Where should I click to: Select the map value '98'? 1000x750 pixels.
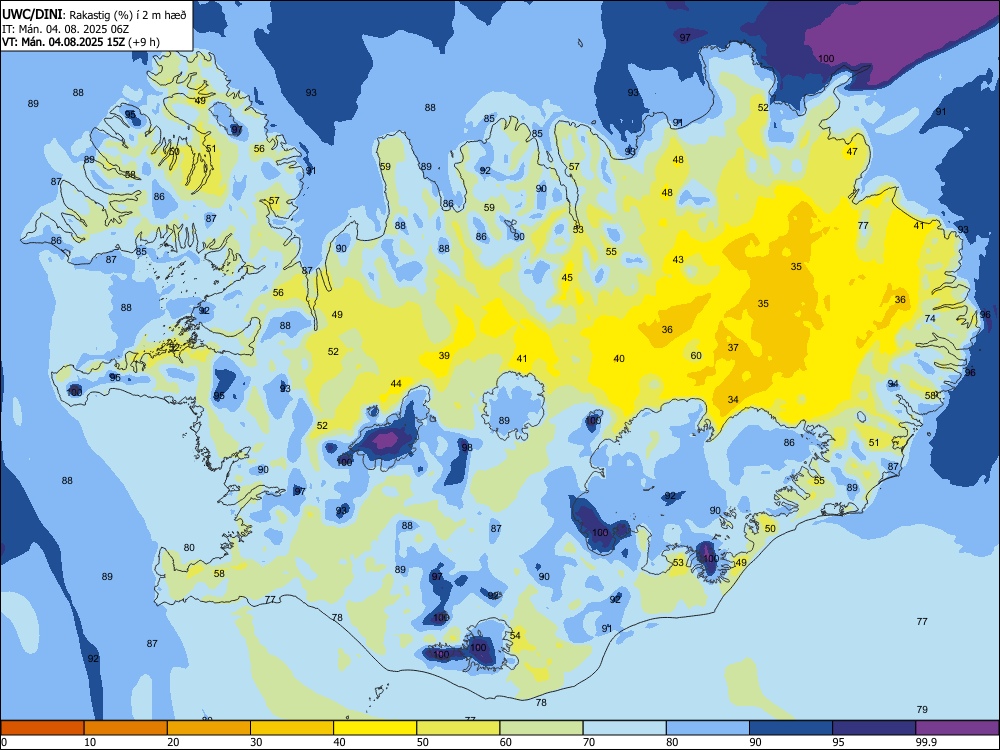[x=467, y=448]
